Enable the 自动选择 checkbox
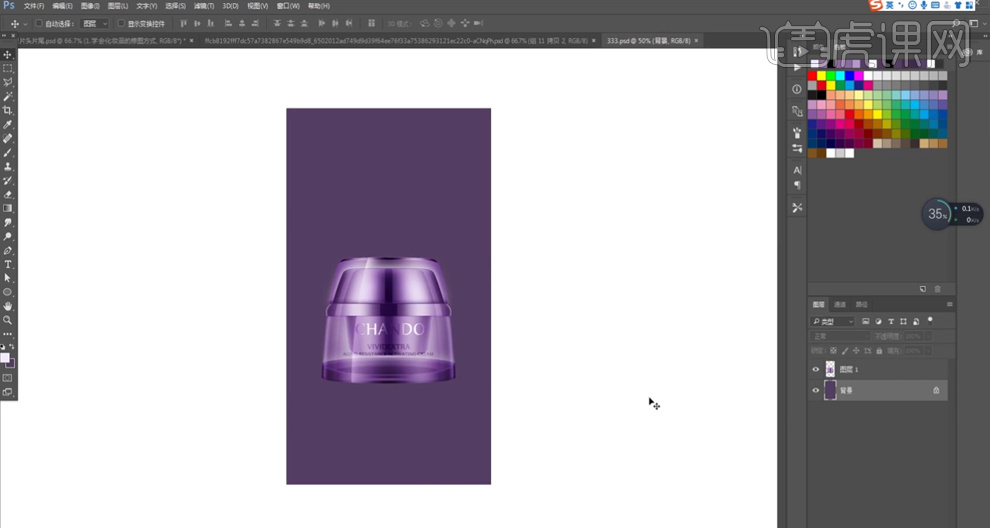 (39, 23)
